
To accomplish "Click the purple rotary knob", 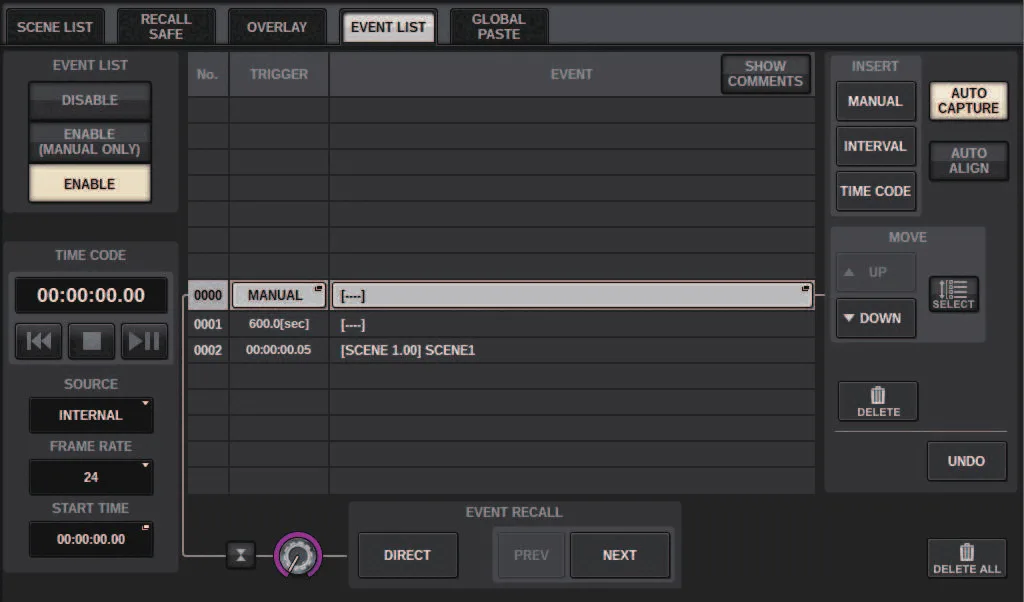I will click(x=298, y=556).
